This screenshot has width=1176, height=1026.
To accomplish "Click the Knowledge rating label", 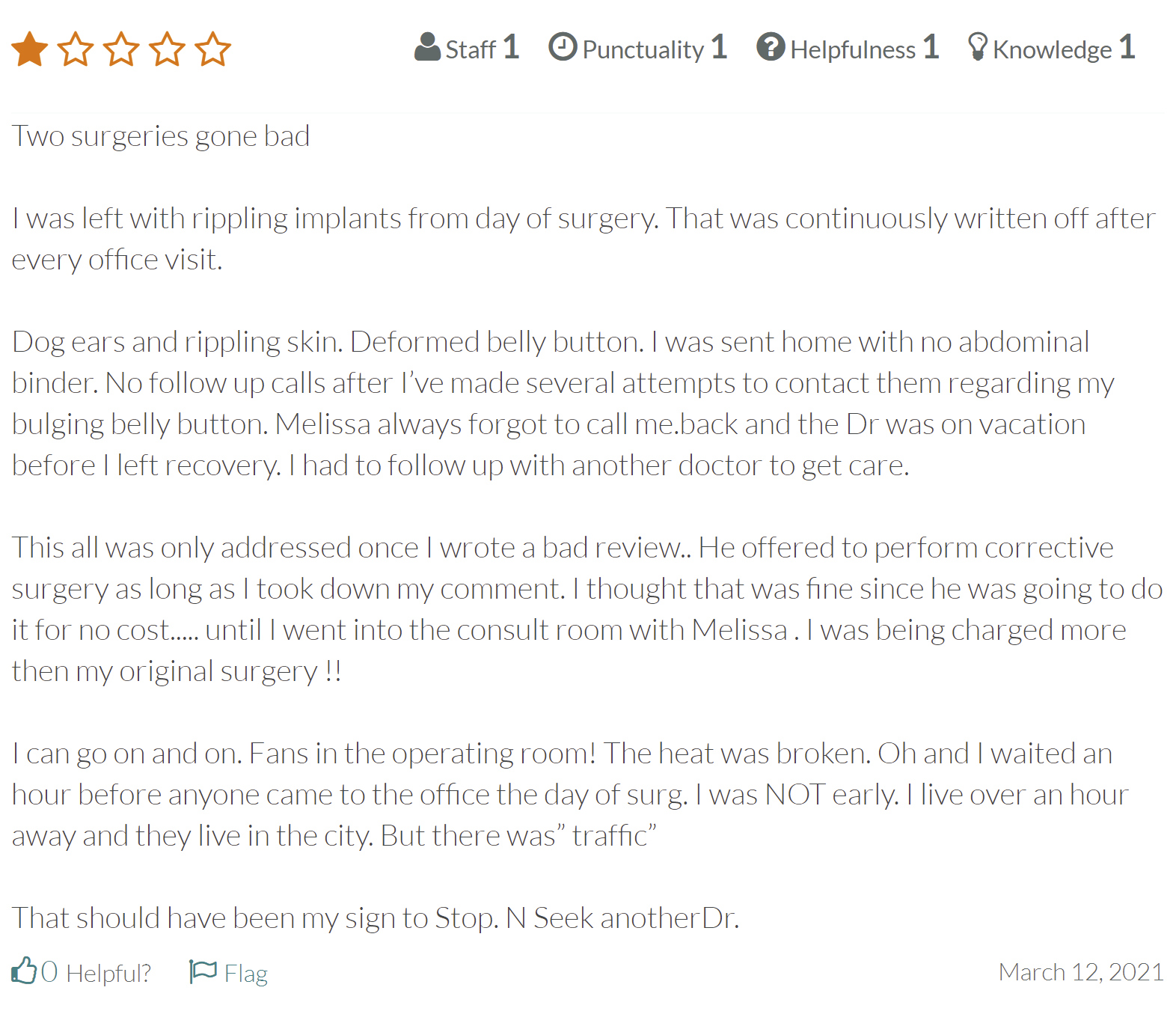I will tap(1053, 50).
